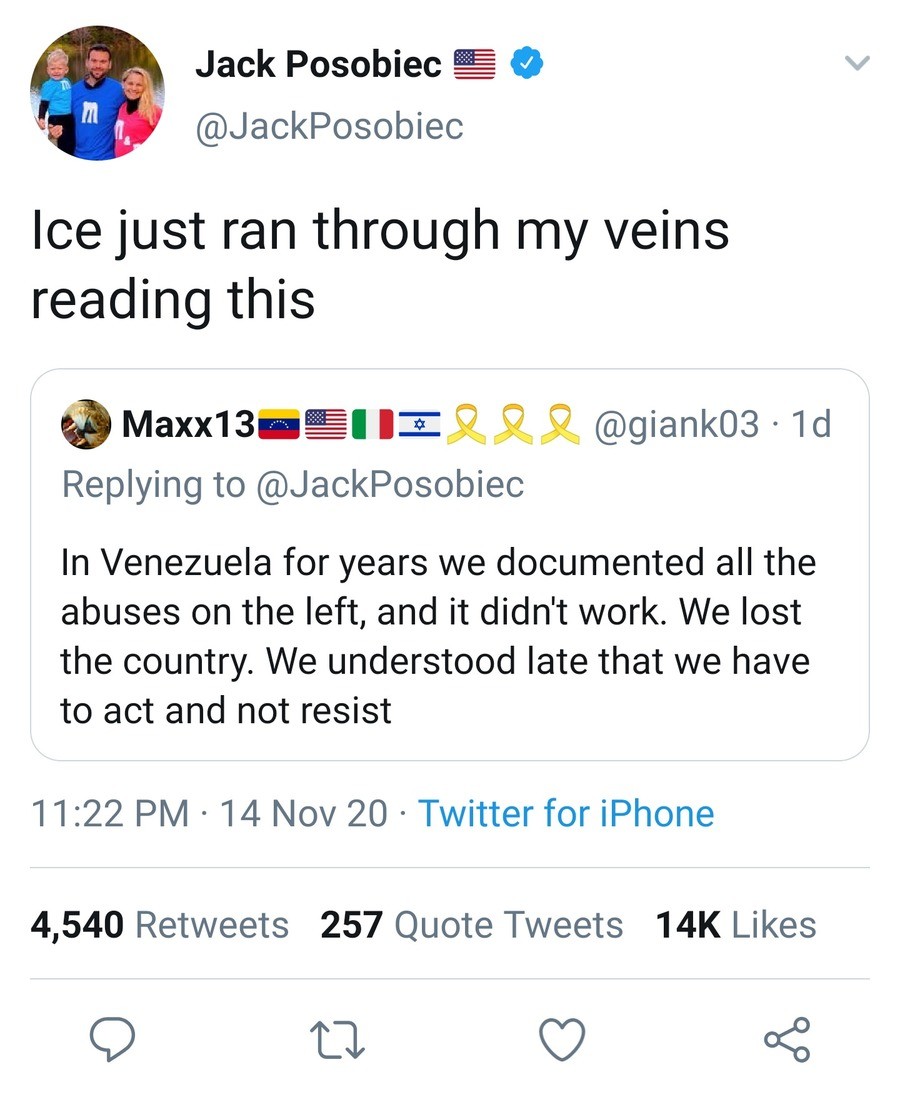View the 4,540 Retweets list
900x1097 pixels.
[x=160, y=925]
